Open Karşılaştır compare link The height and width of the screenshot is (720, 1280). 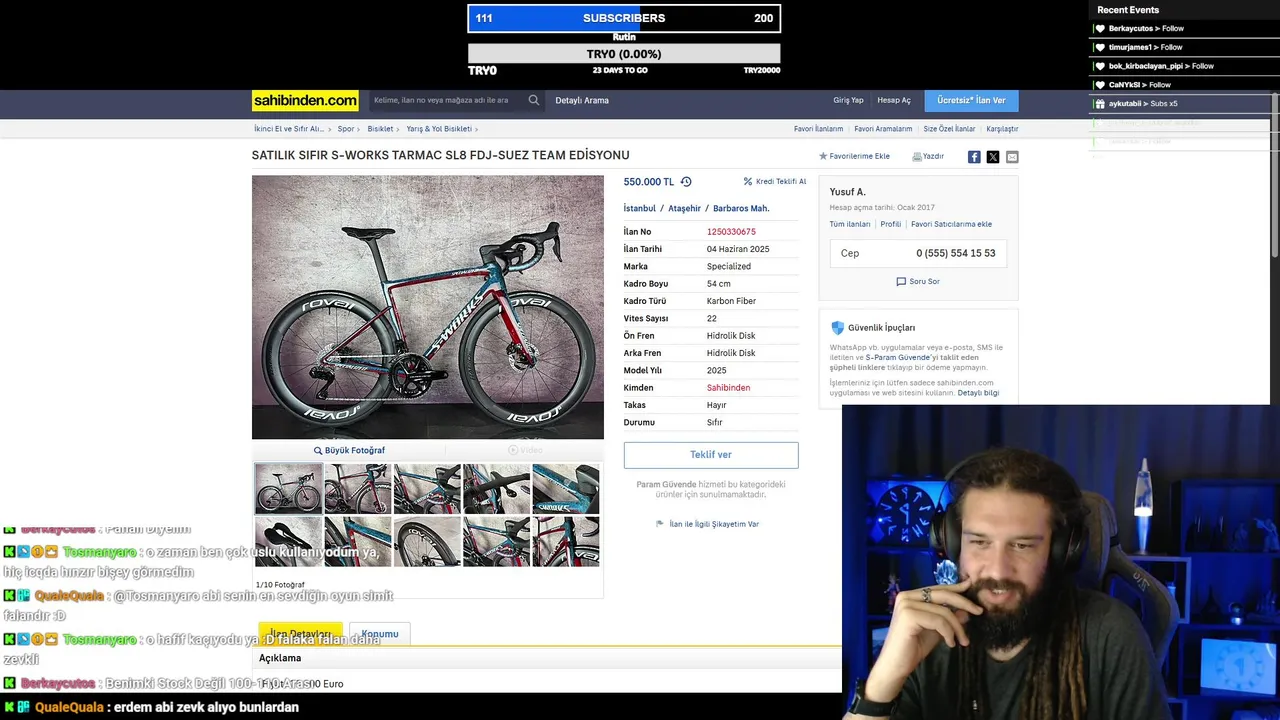1002,129
